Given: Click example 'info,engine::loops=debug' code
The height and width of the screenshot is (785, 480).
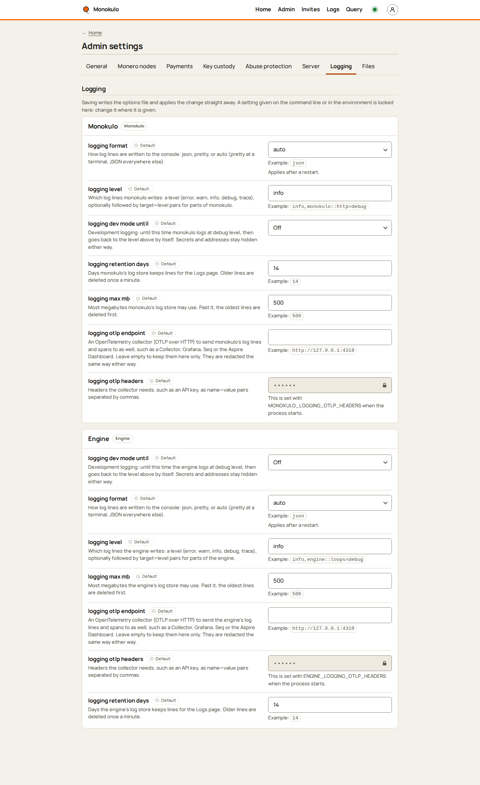Looking at the screenshot, I should coord(328,559).
